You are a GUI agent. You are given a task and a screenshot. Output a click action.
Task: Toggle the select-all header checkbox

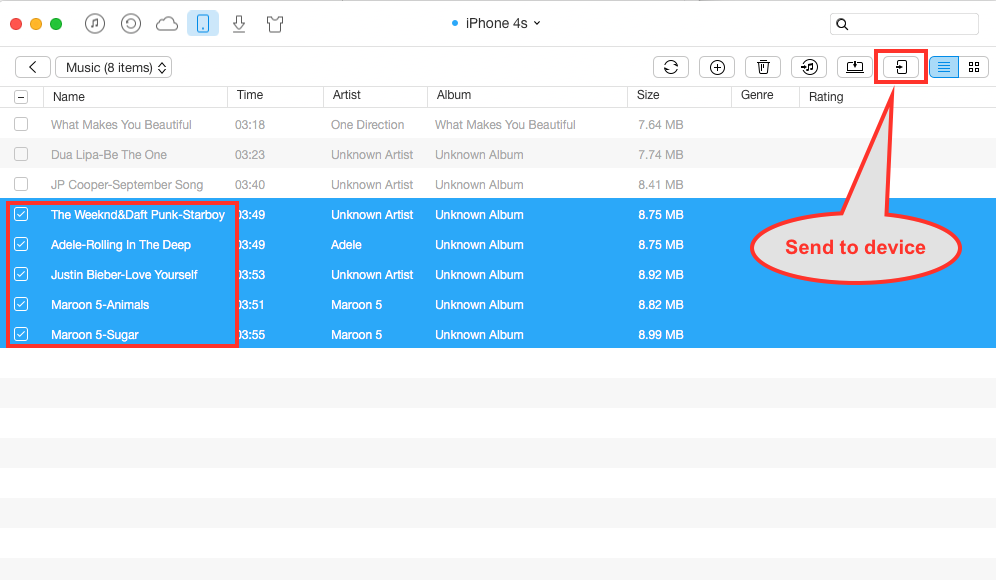[21, 97]
